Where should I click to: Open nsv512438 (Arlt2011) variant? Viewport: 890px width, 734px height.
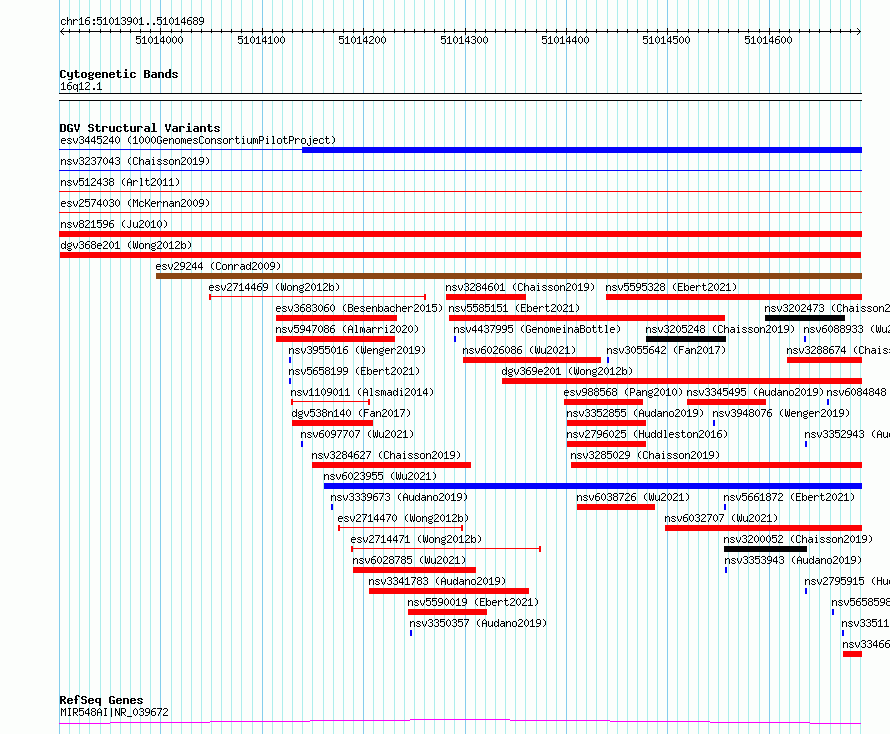pos(120,182)
